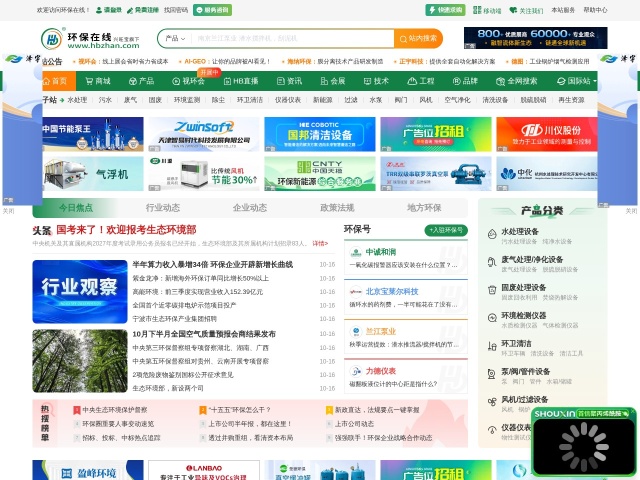This screenshot has height=480, width=640.
Task: Click the search icon beside 全网搜索
Action: (x=500, y=81)
